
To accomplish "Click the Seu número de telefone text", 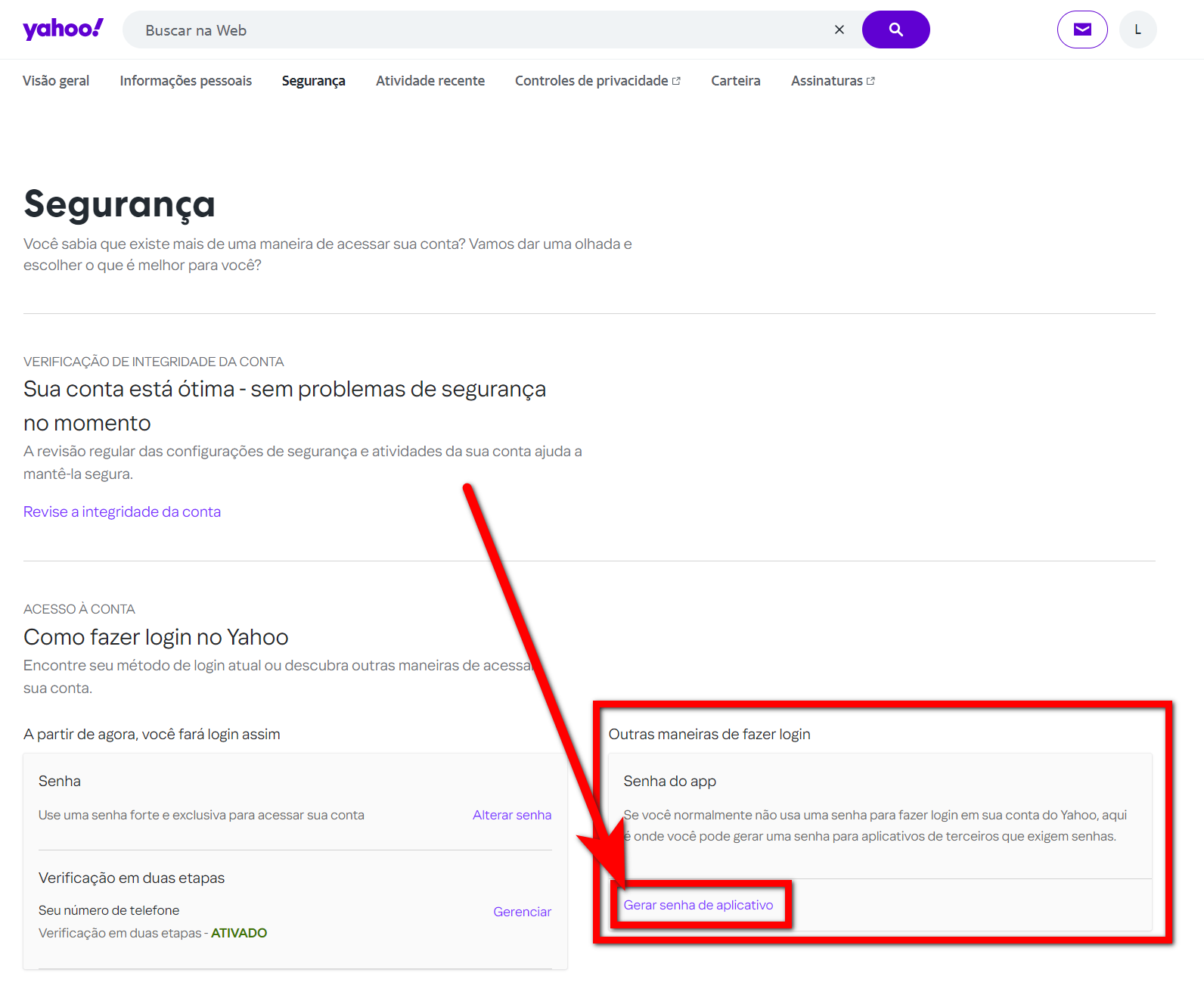I will coord(109,910).
